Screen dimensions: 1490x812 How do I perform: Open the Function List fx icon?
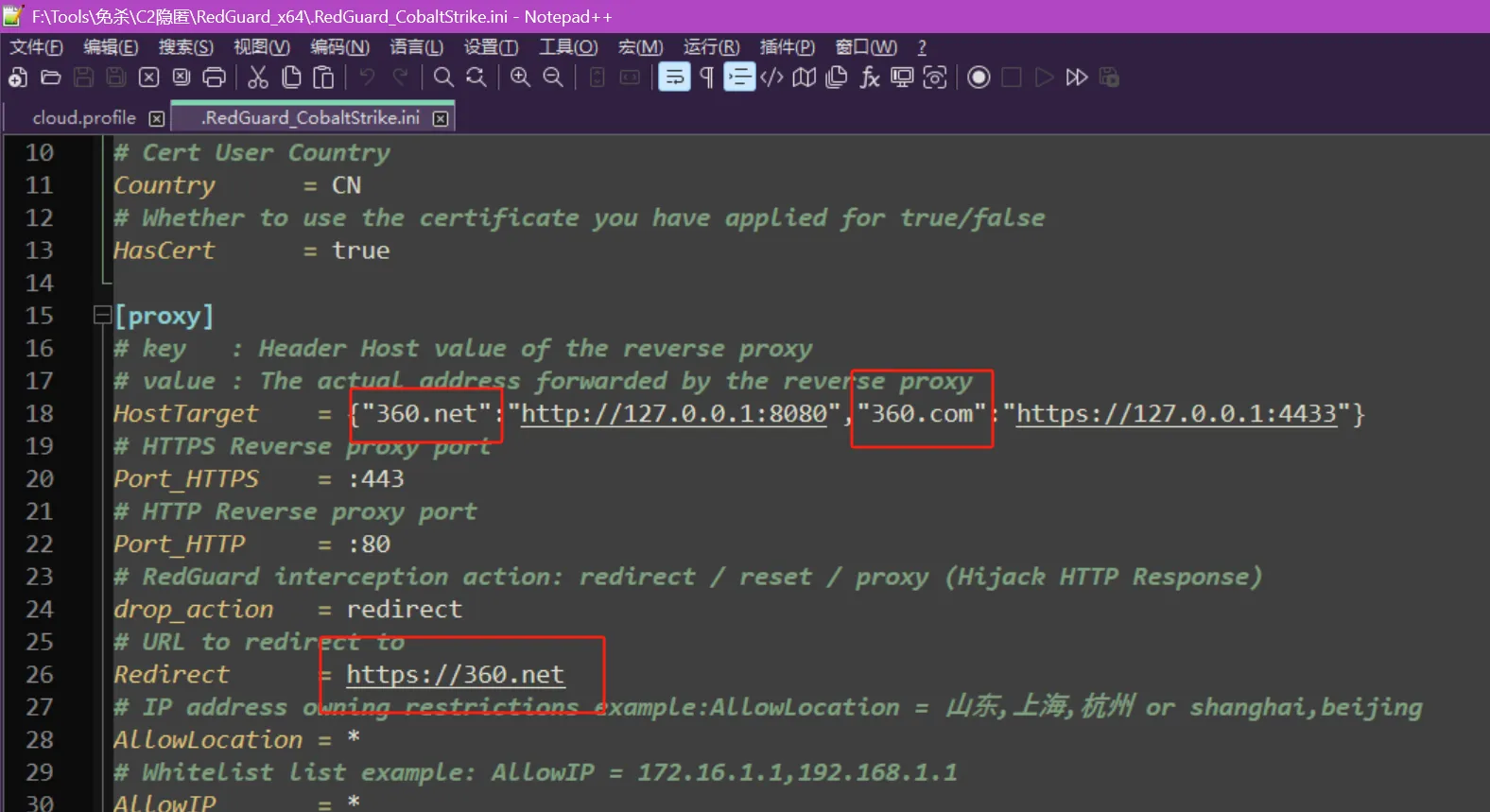pos(870,78)
